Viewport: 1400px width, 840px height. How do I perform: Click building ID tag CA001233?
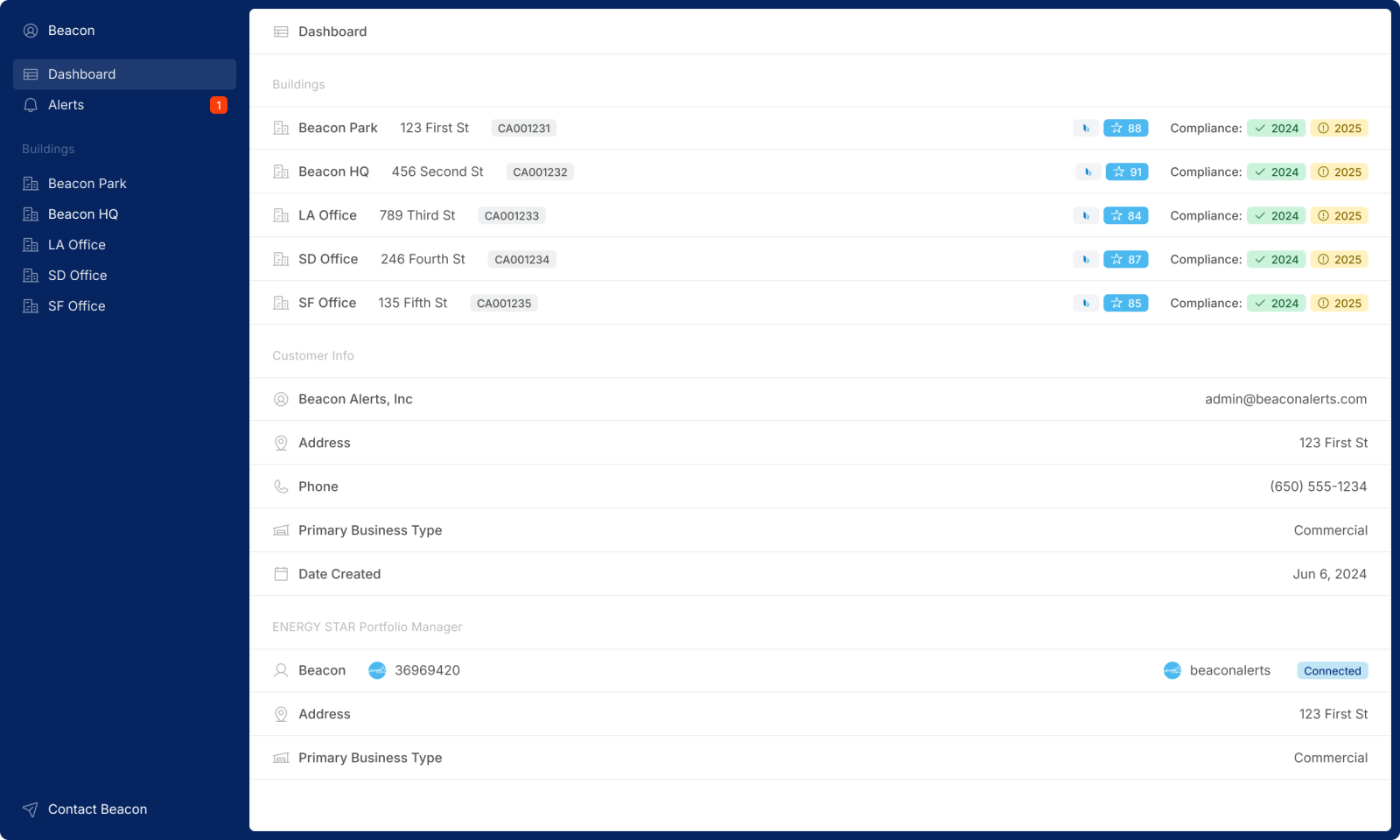pyautogui.click(x=512, y=216)
